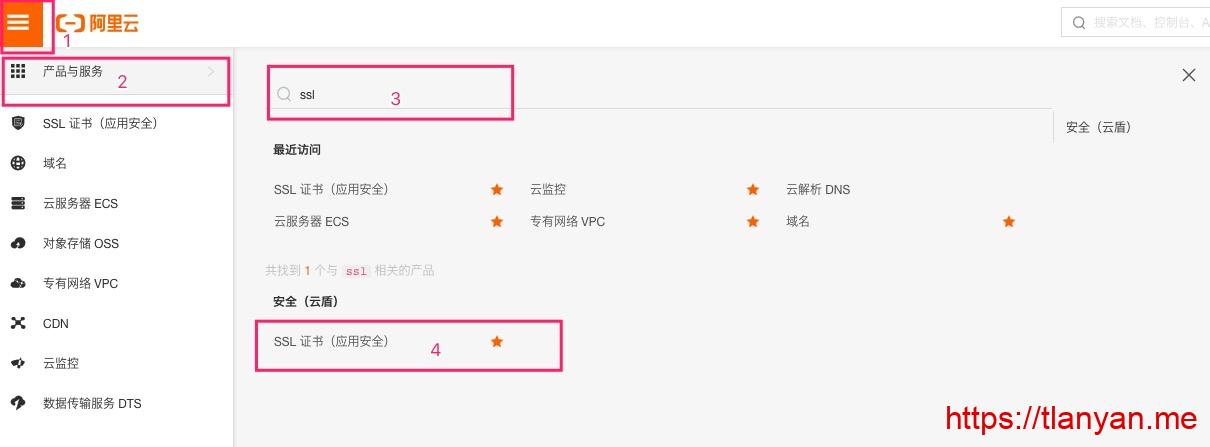Click the orange hamburger menu button

point(19,23)
